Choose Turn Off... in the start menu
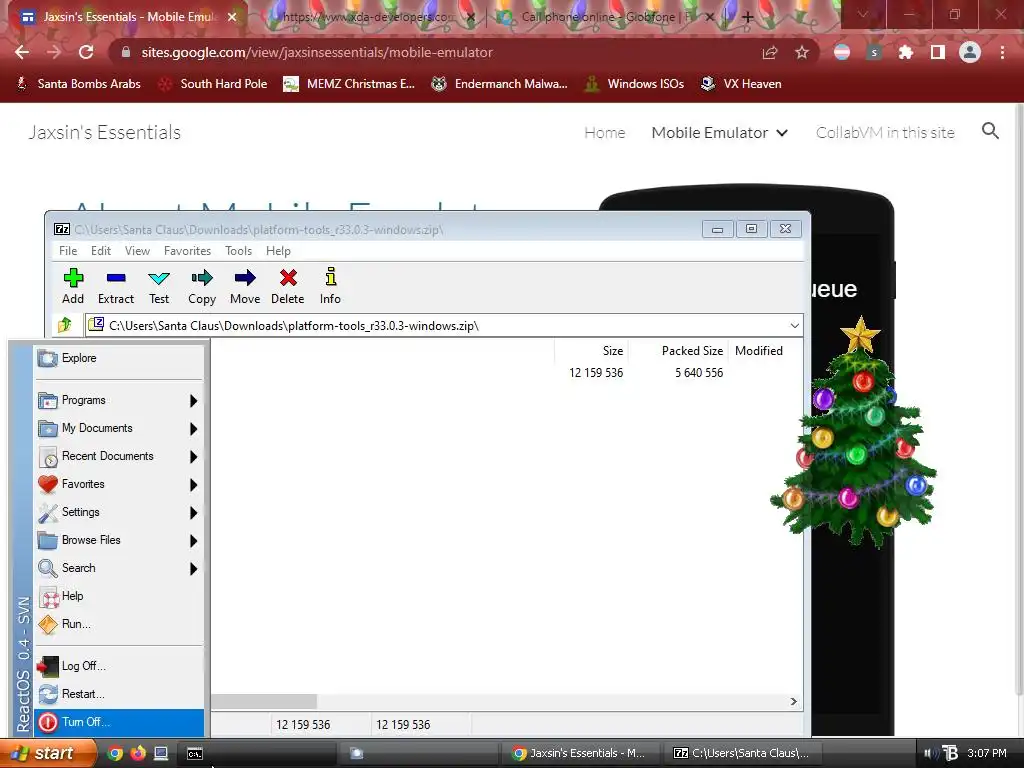 [x=119, y=722]
